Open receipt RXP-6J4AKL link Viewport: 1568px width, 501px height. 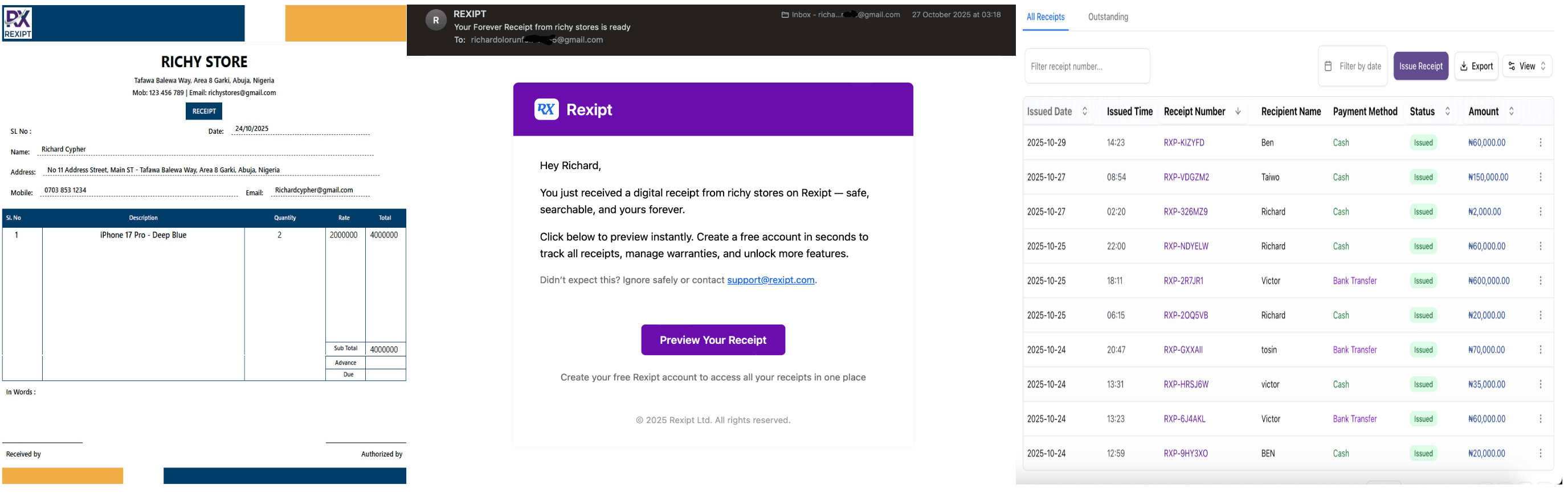(1184, 419)
